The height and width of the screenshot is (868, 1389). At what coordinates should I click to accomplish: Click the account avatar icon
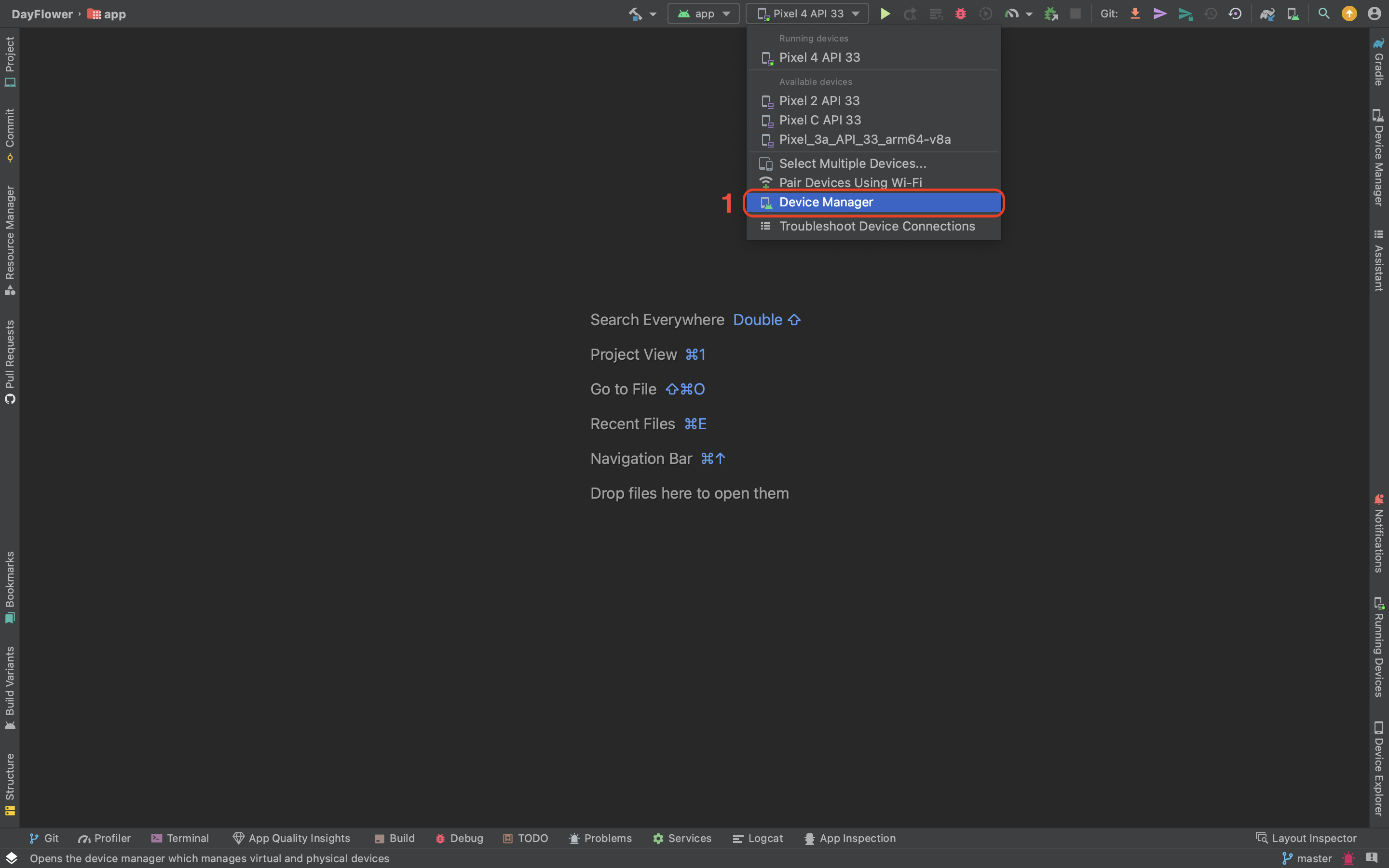pos(1374,14)
